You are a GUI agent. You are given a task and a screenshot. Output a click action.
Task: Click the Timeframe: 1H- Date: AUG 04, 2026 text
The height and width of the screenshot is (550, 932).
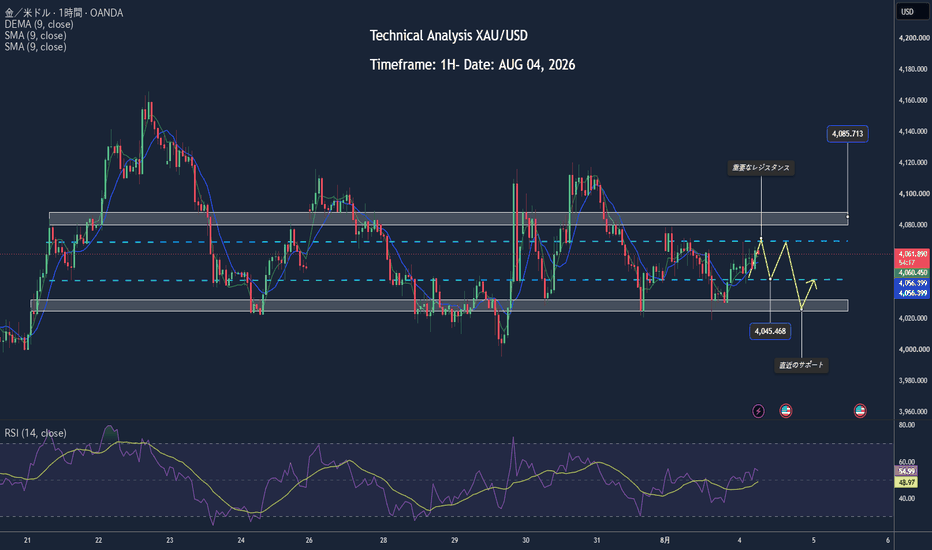(x=472, y=65)
